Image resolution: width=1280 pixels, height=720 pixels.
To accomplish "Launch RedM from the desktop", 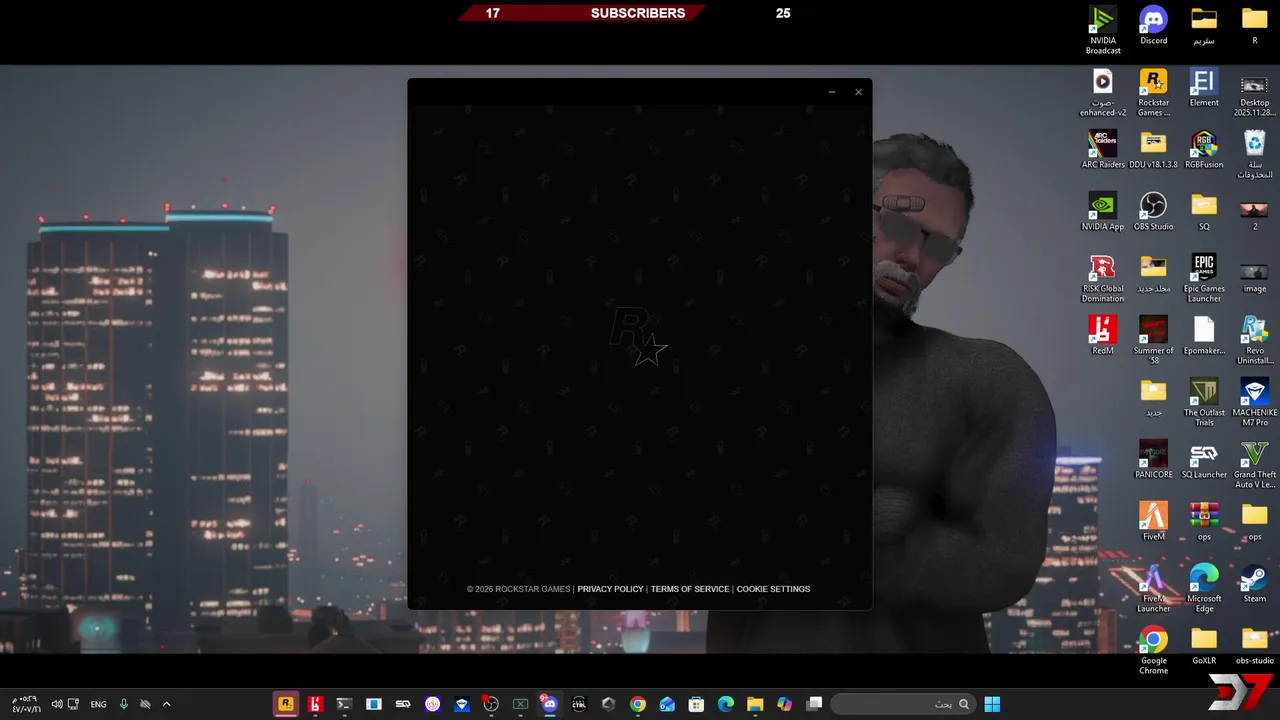I will point(1103,336).
